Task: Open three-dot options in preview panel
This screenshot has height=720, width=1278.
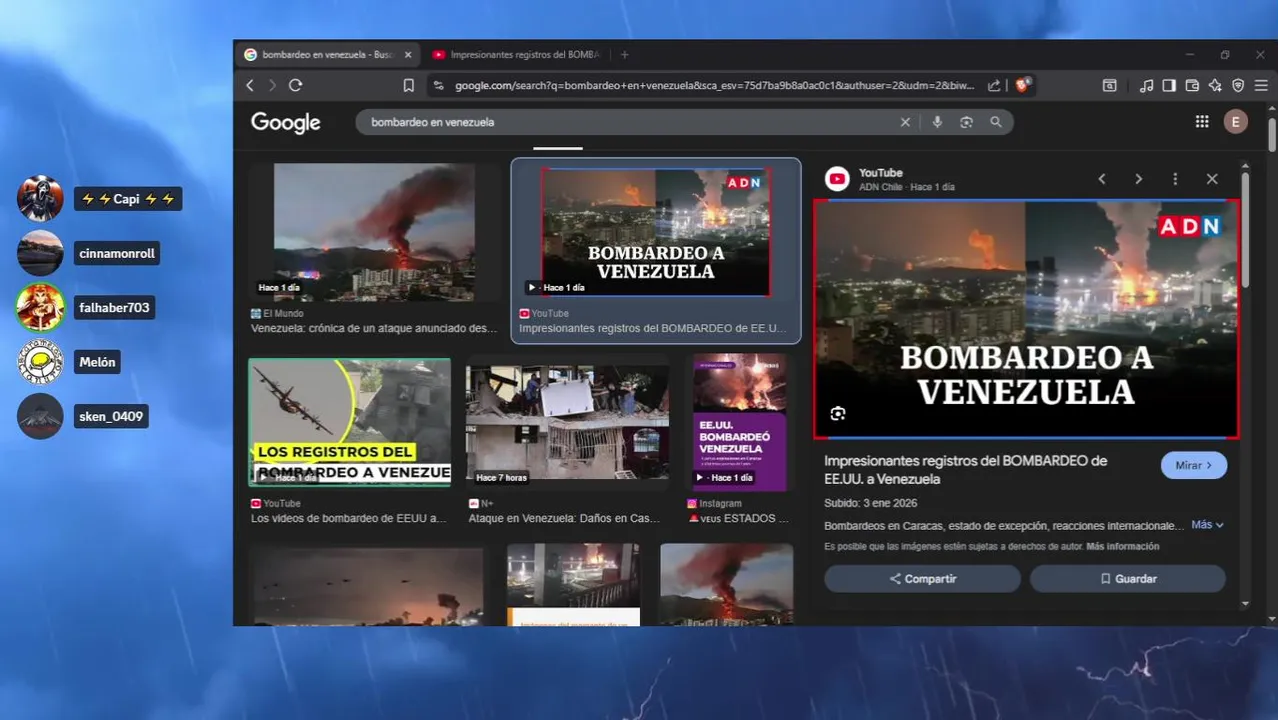Action: tap(1175, 179)
